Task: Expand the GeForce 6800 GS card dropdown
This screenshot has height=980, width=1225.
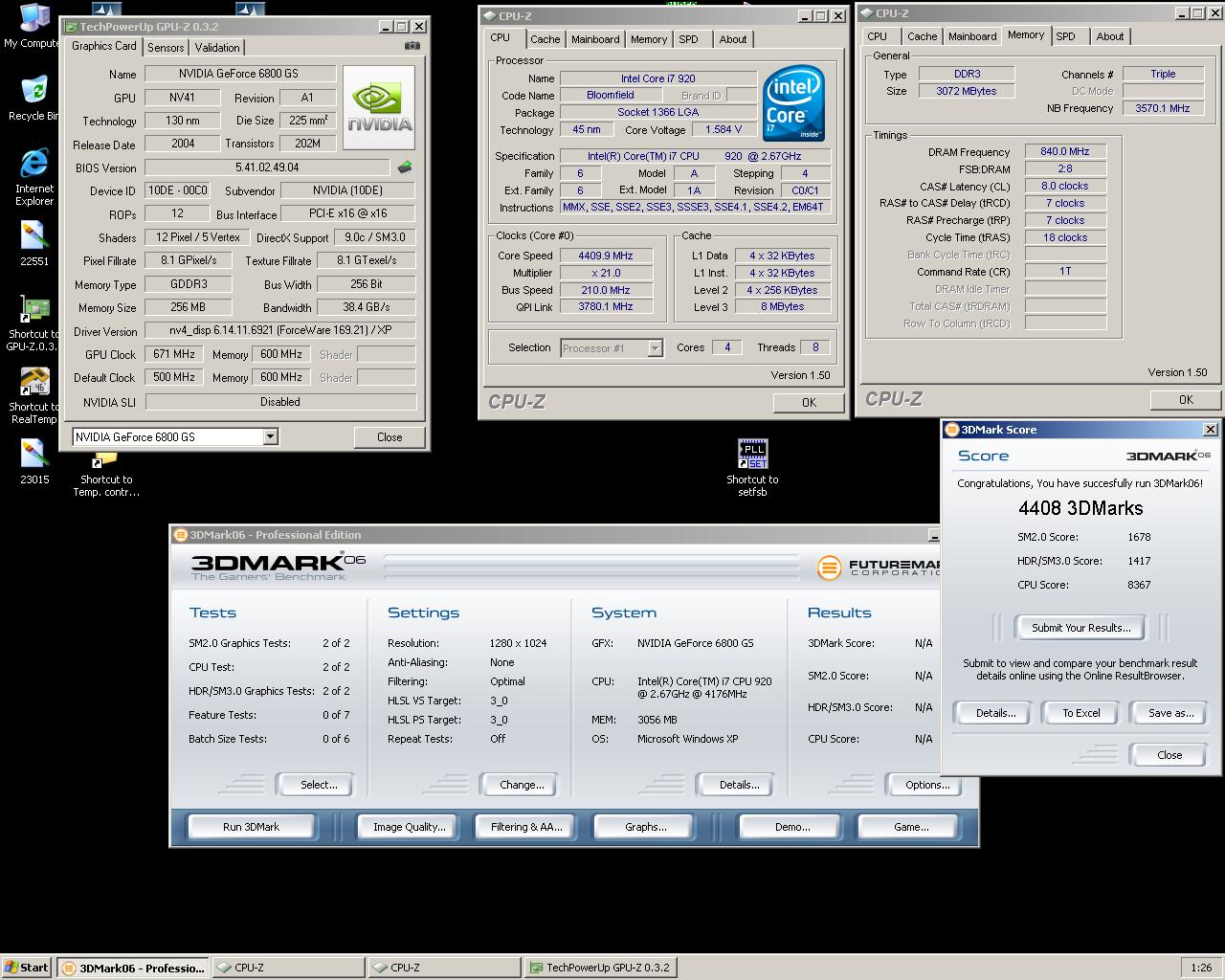Action: coord(271,436)
